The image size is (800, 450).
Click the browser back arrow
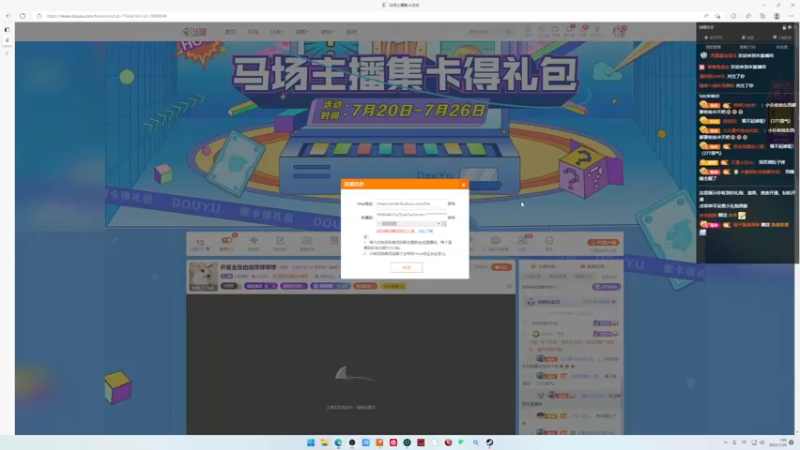coord(8,16)
